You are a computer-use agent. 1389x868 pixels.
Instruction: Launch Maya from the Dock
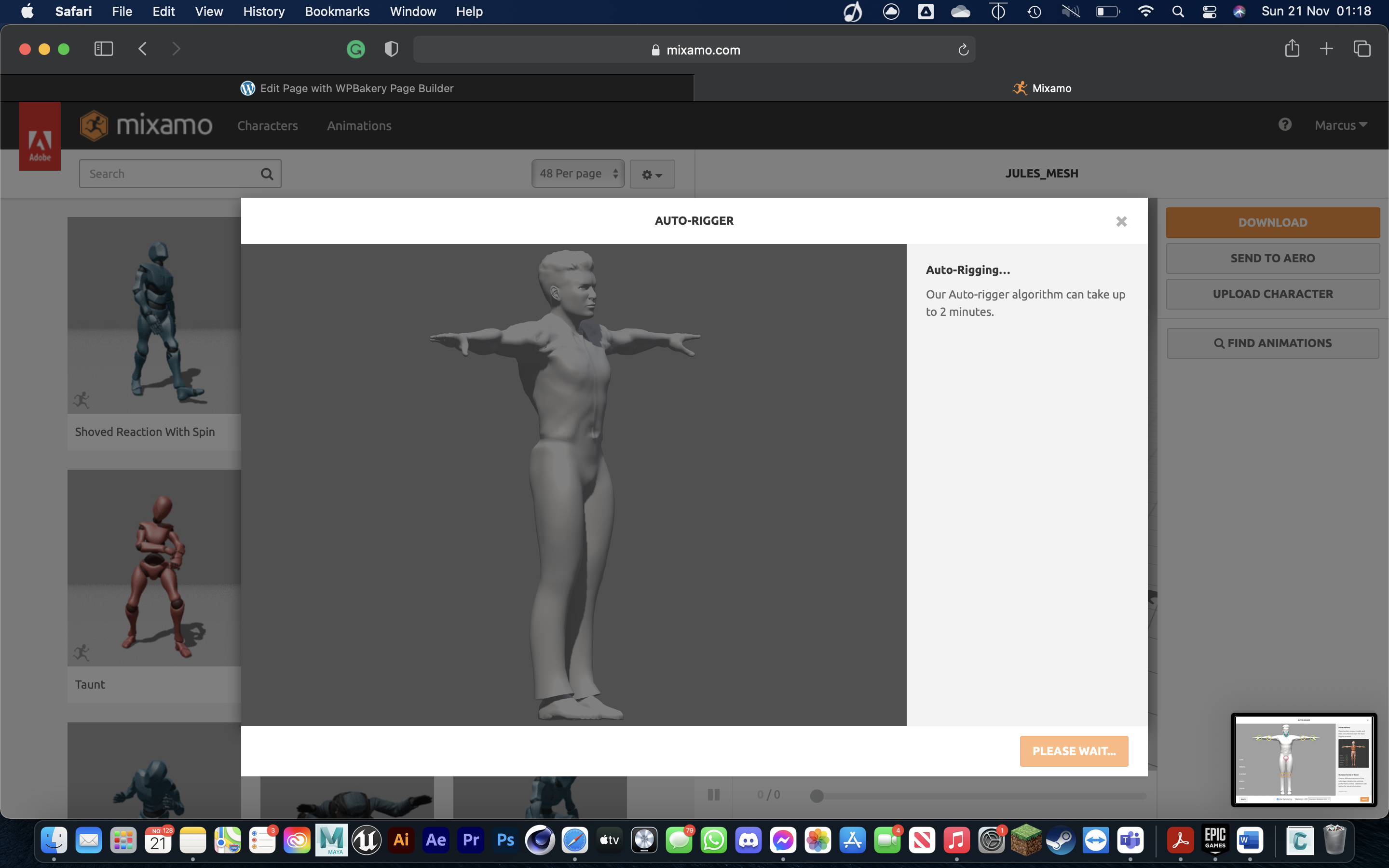331,841
